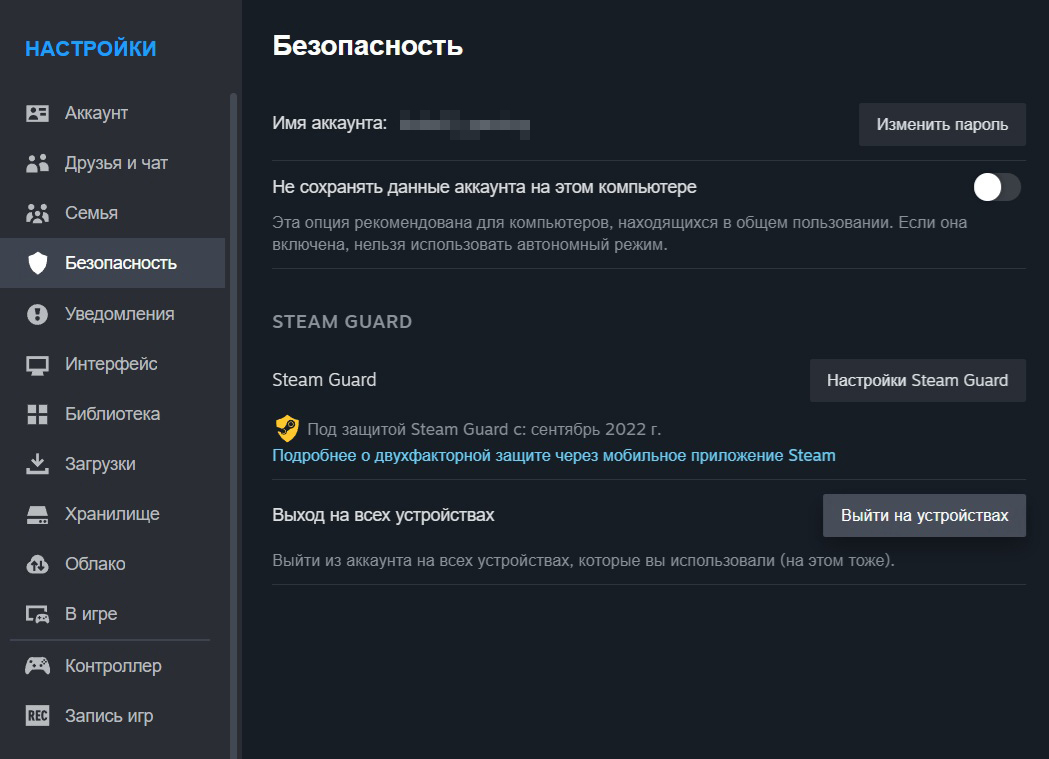Go to the Контроллер section
Screen dimensions: 1049x759
[x=112, y=666]
